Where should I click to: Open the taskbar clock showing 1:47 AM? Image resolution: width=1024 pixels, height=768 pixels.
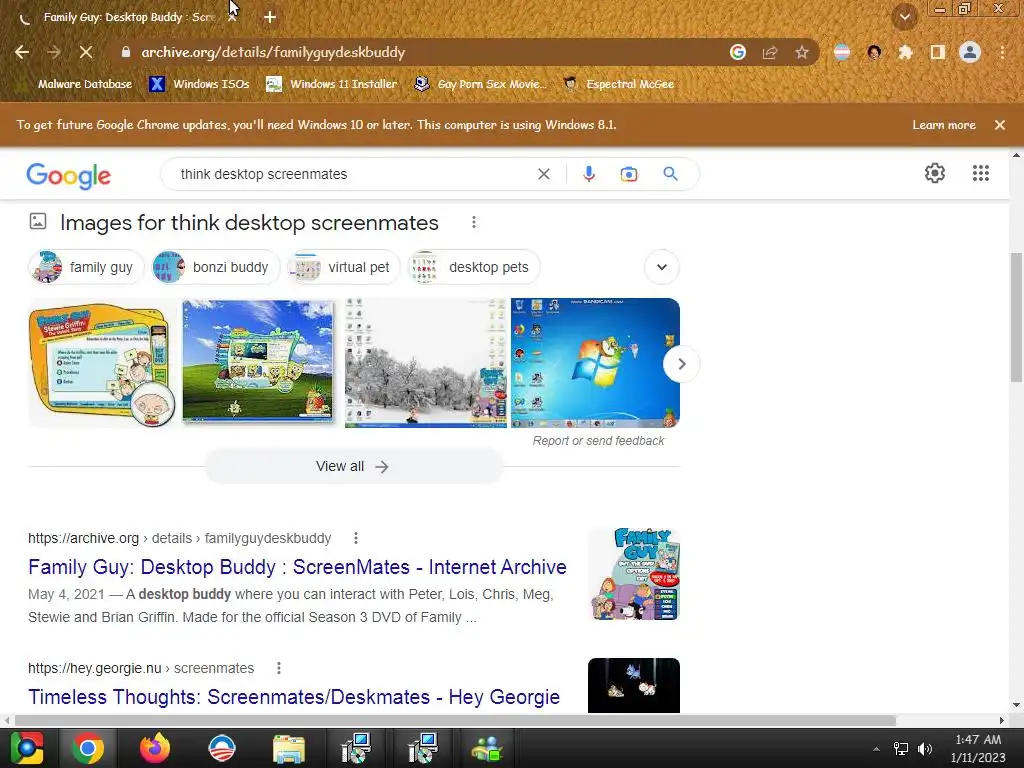coord(978,748)
